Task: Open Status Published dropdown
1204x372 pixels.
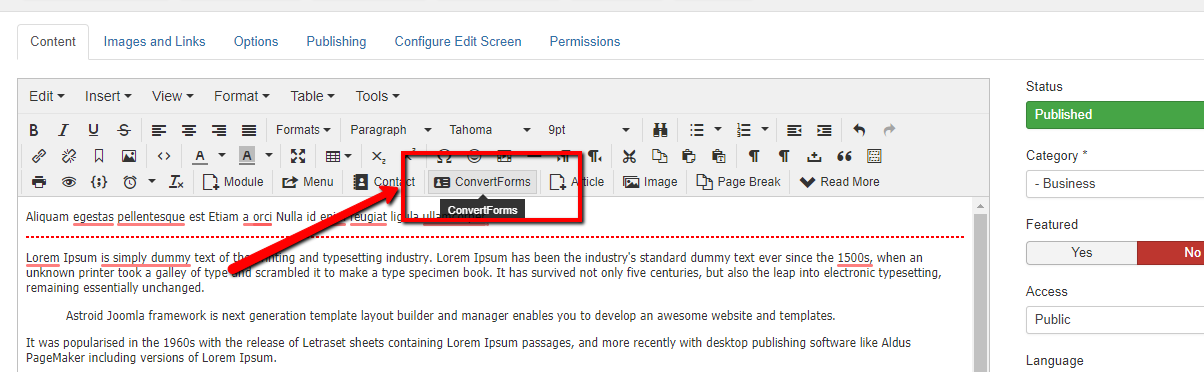Action: (1115, 114)
